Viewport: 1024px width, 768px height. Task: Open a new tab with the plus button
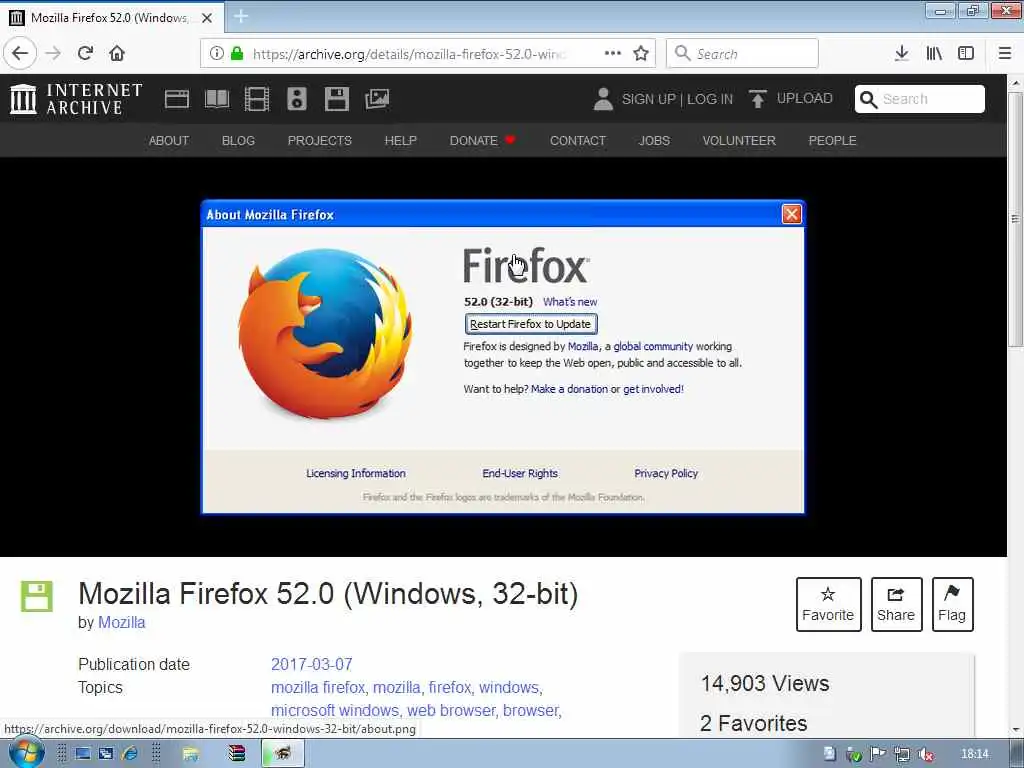click(x=241, y=16)
